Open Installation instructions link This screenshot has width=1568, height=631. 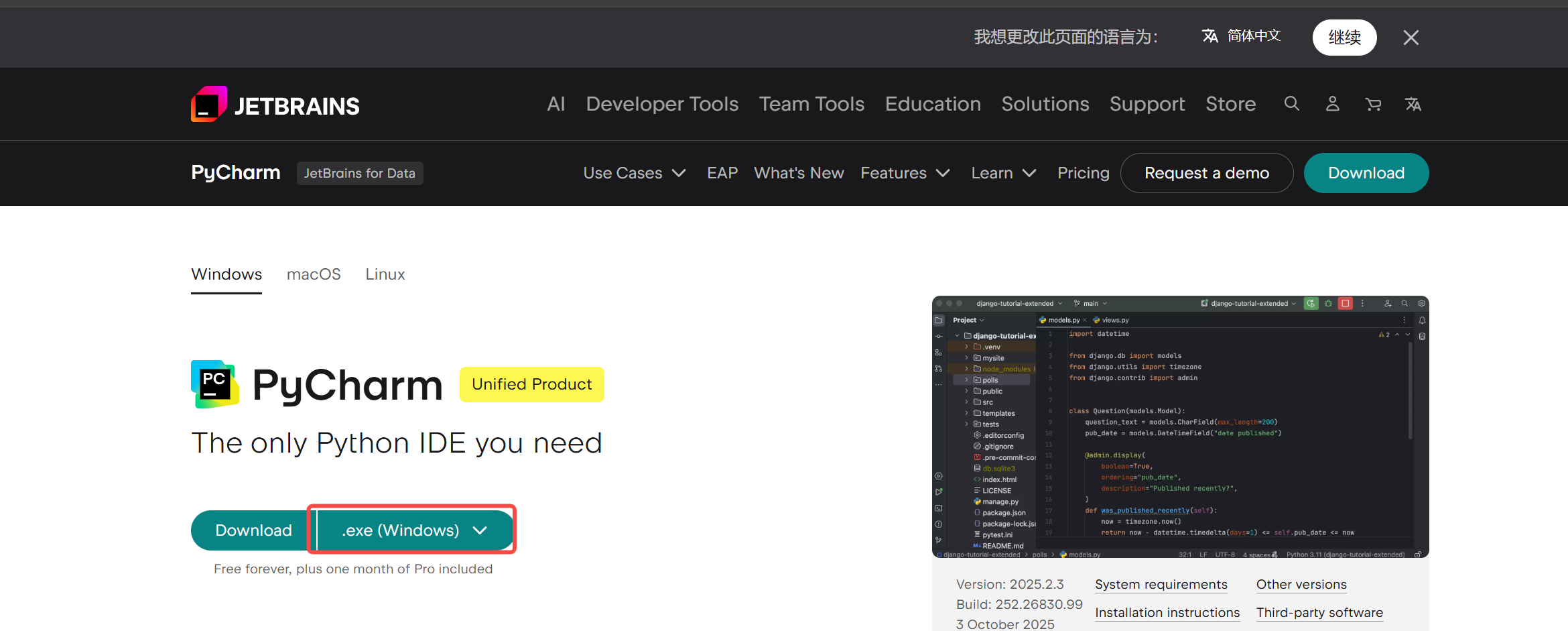pyautogui.click(x=1167, y=613)
